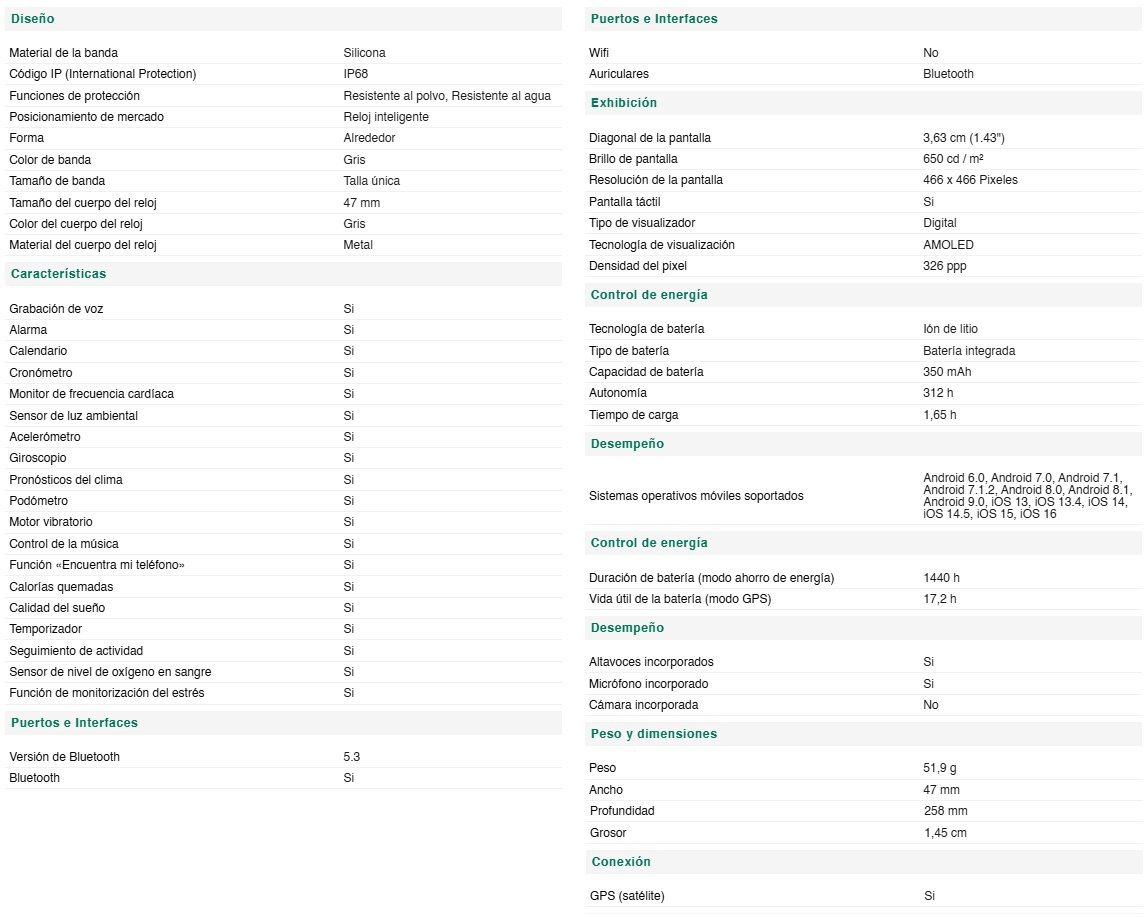Click the Conexión section heading
The height and width of the screenshot is (917, 1148).
point(621,862)
